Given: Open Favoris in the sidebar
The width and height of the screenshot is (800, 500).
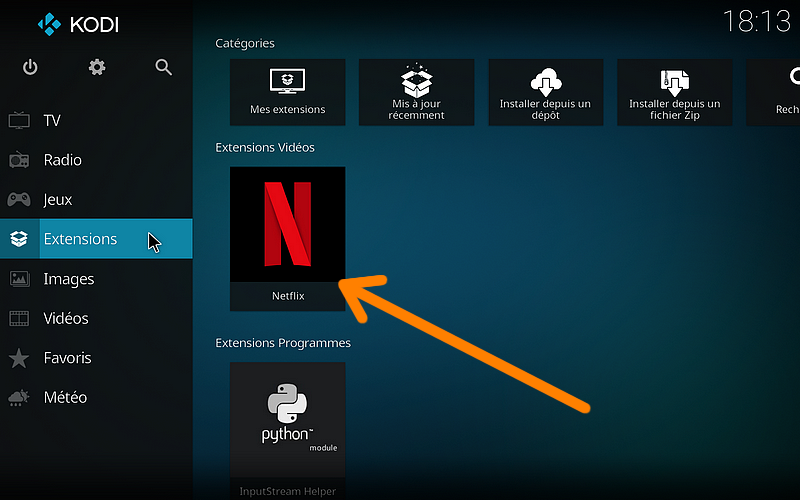Looking at the screenshot, I should tap(96, 358).
